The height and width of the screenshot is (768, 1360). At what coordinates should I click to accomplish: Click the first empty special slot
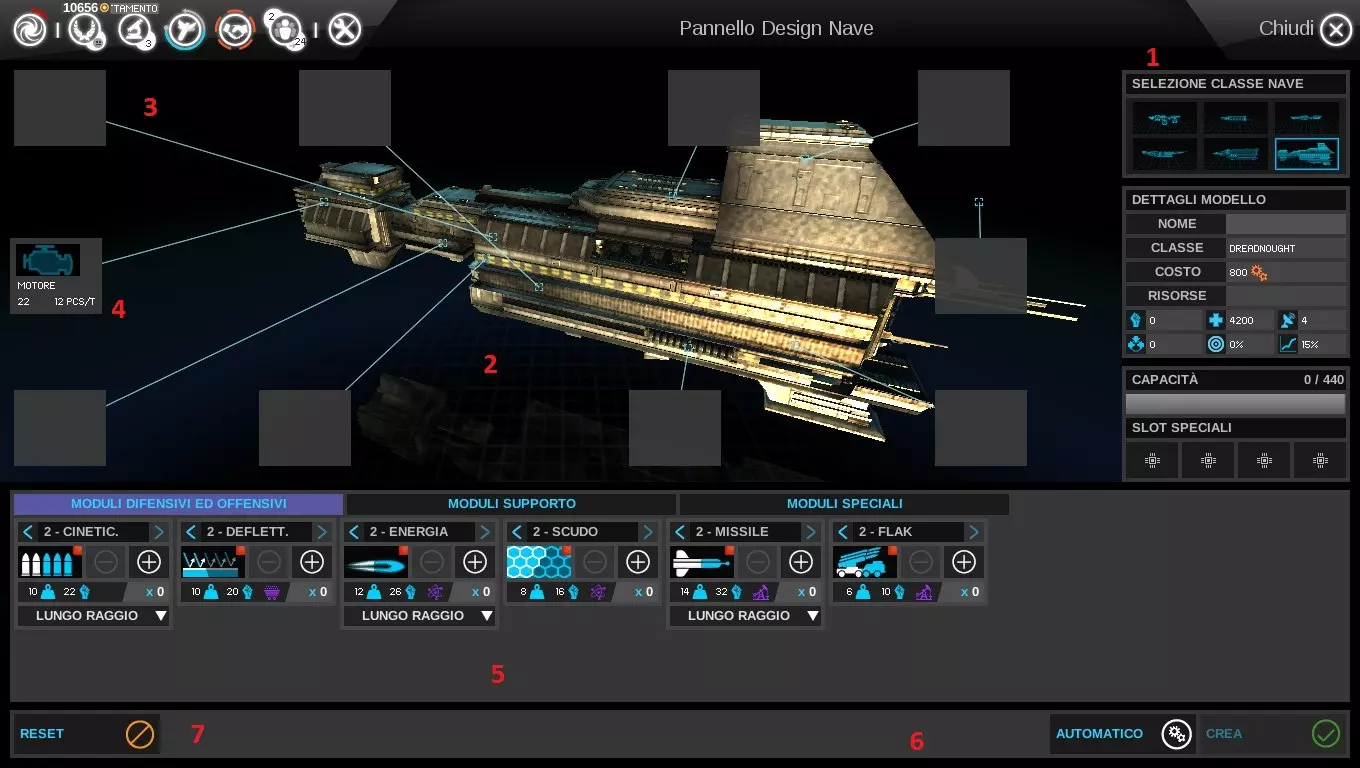click(x=1152, y=460)
